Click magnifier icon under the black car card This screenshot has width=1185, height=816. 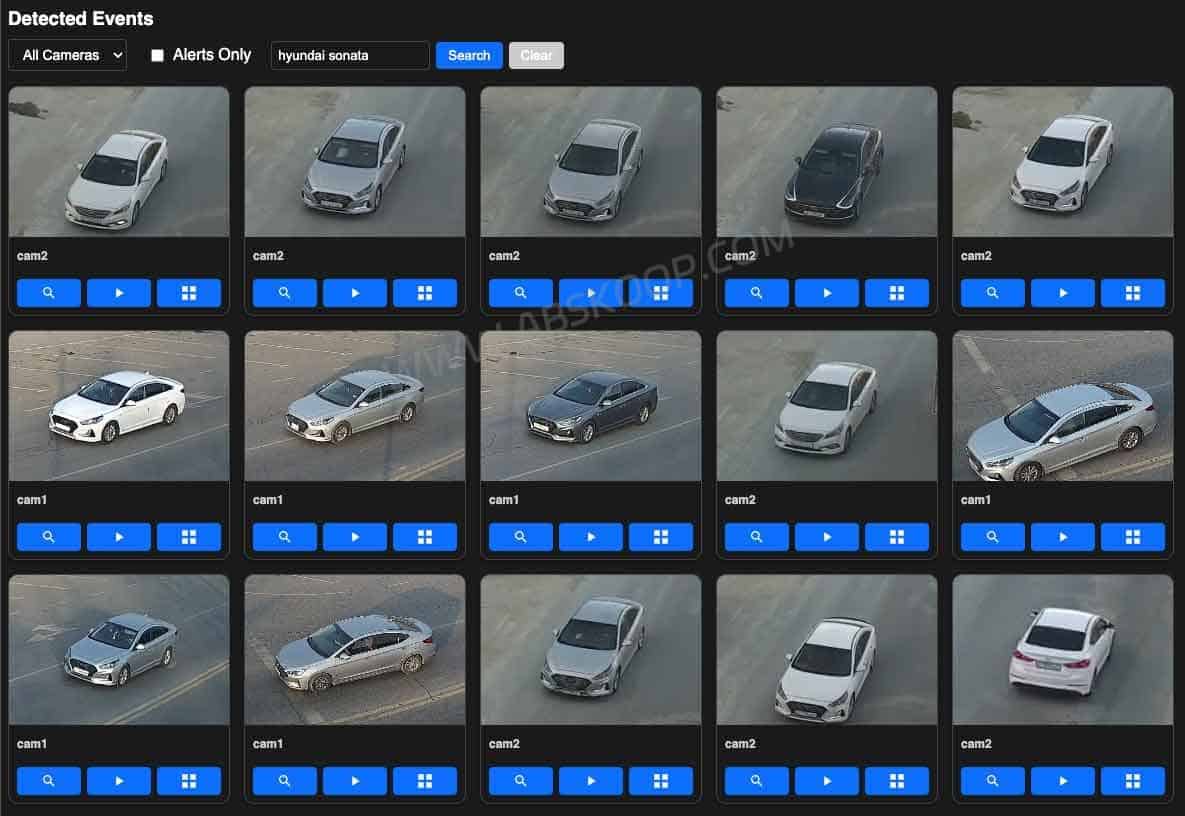[756, 292]
